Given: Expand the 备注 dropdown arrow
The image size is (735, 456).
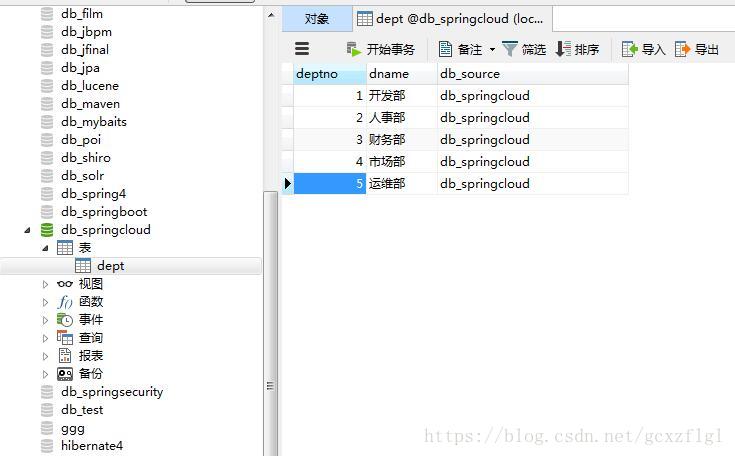Looking at the screenshot, I should tap(492, 49).
